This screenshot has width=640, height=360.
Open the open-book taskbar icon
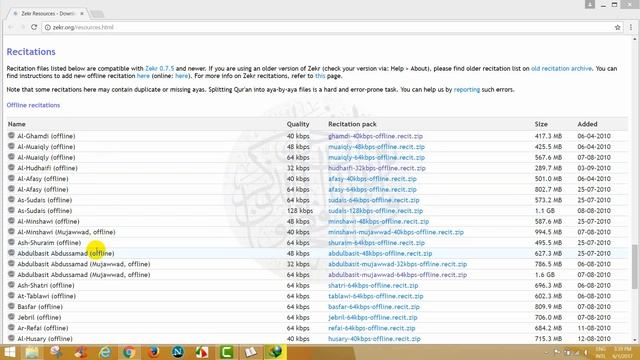tap(250, 352)
